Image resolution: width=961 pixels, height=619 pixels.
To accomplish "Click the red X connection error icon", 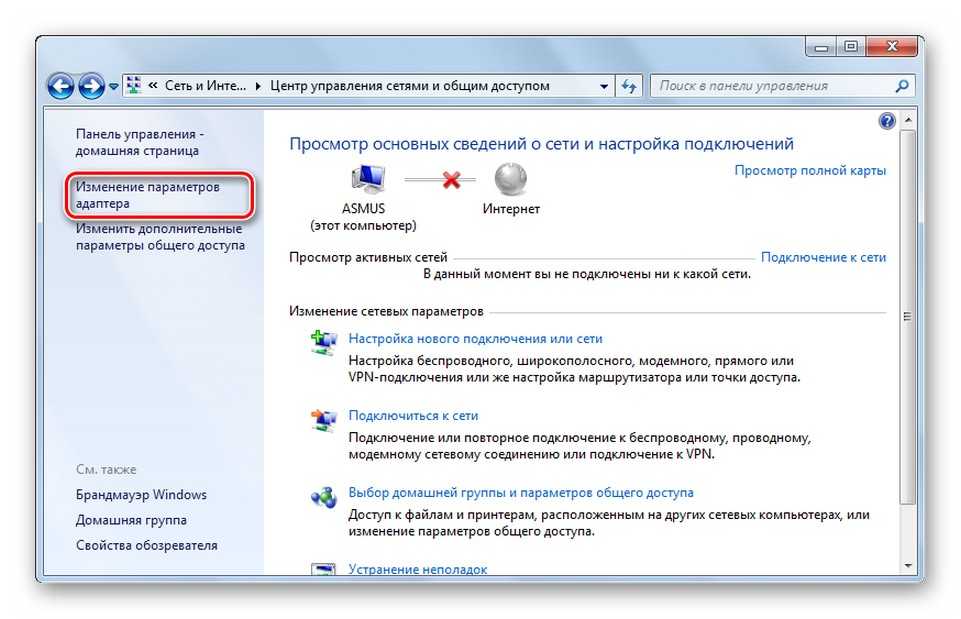I will tap(451, 181).
